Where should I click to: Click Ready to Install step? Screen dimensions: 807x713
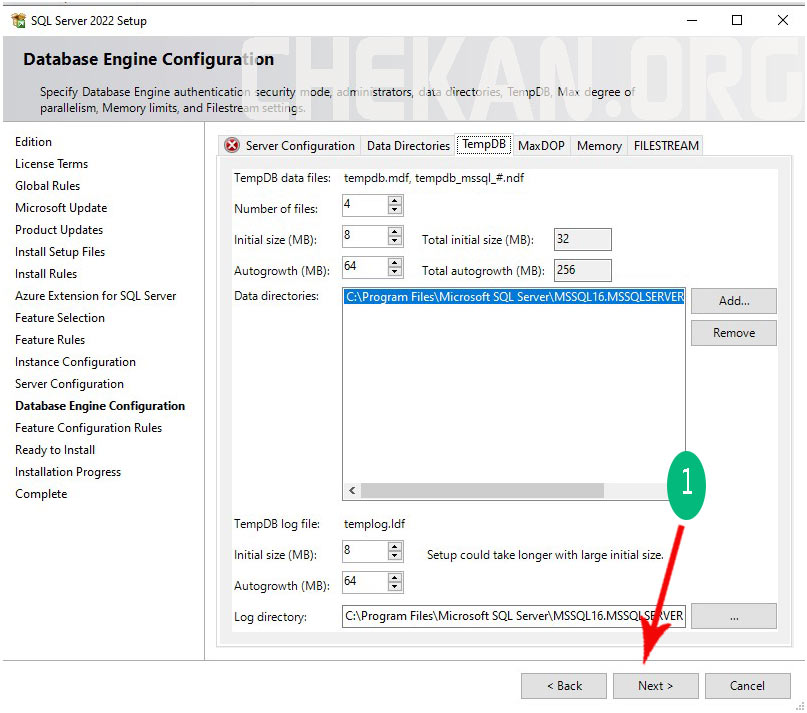[x=55, y=450]
